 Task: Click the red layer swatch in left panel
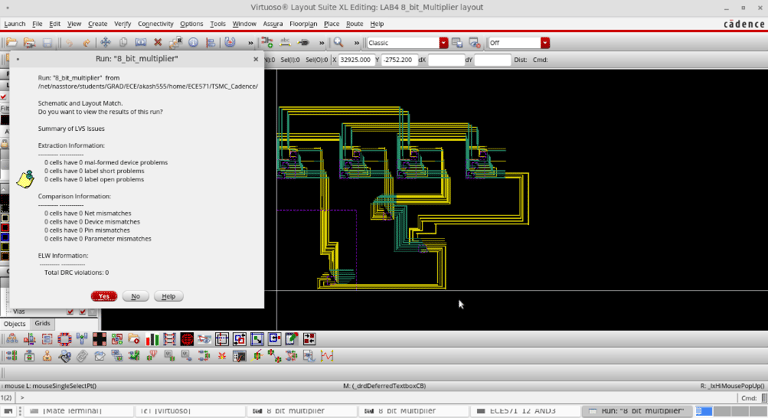(x=5, y=228)
